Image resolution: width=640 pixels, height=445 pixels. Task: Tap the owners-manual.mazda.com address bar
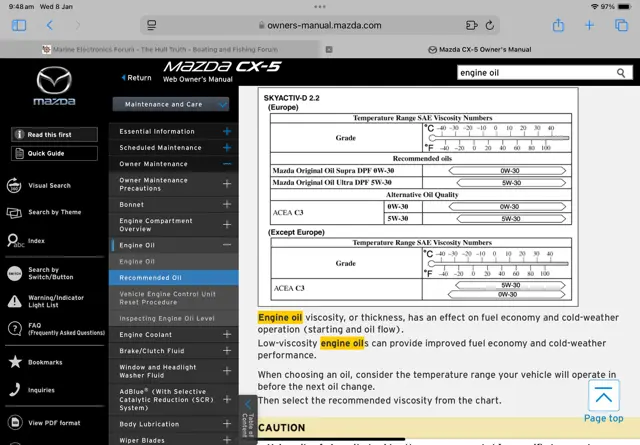[318, 25]
